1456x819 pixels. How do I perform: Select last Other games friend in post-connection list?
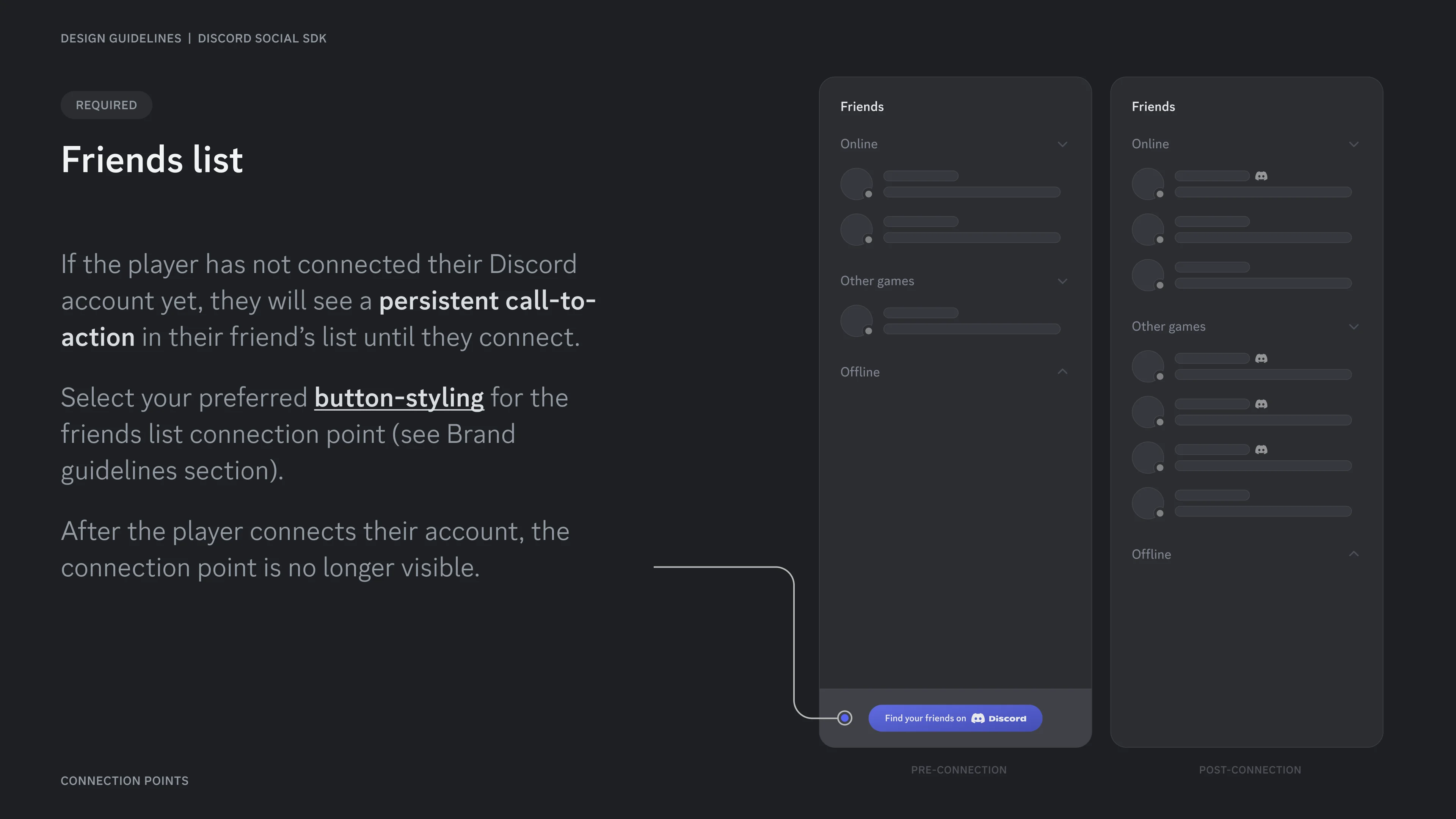click(1242, 503)
